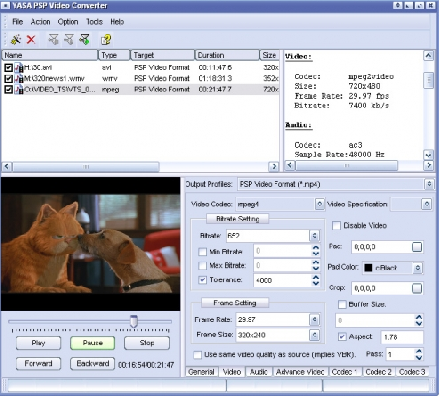The width and height of the screenshot is (439, 396).
Task: Click the red X remove icon
Action: point(31,39)
